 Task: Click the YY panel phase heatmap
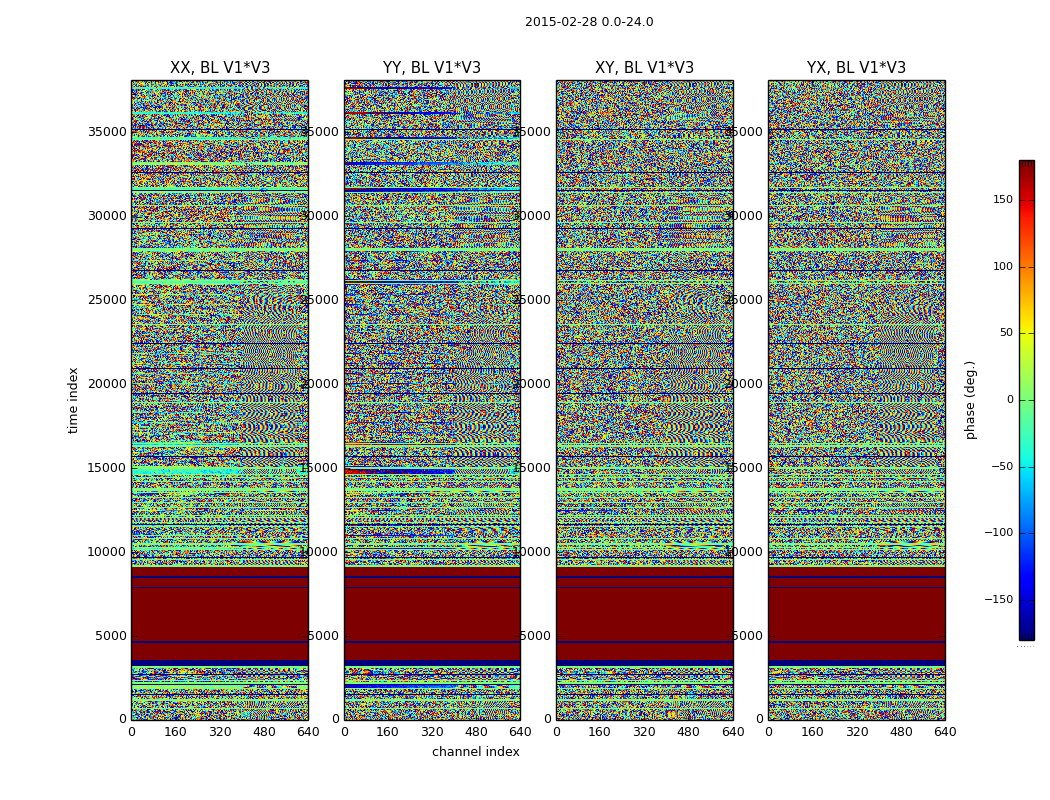click(433, 400)
